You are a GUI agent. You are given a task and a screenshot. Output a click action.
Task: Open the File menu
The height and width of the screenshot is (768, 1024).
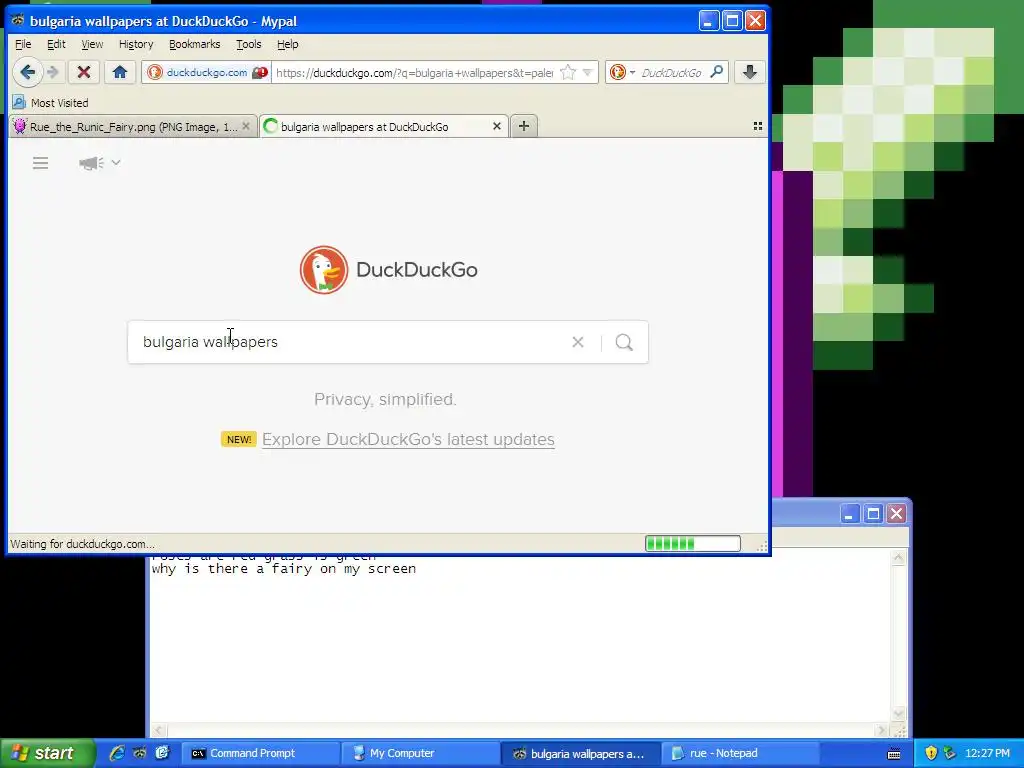[x=23, y=44]
